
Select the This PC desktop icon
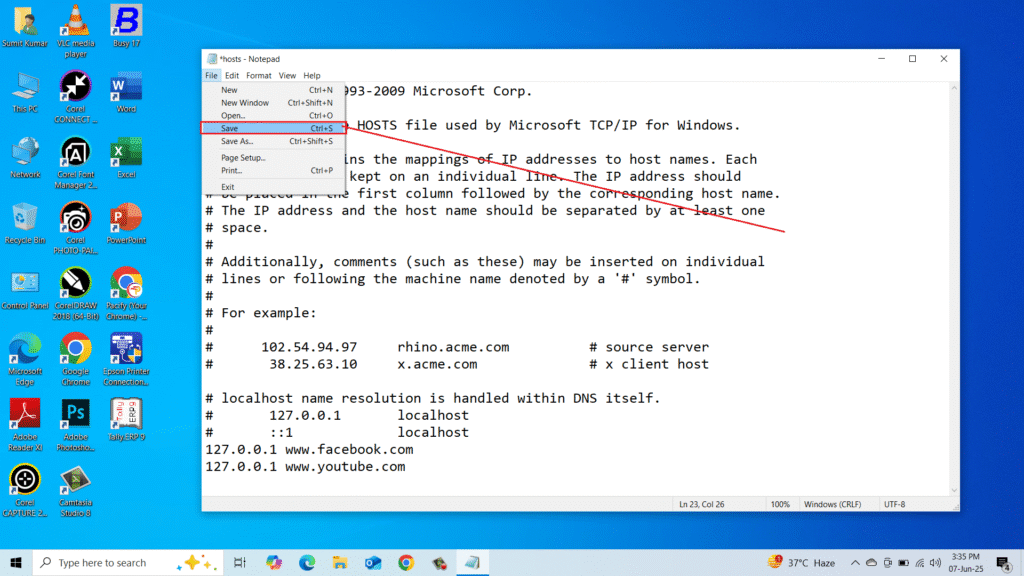coord(25,91)
